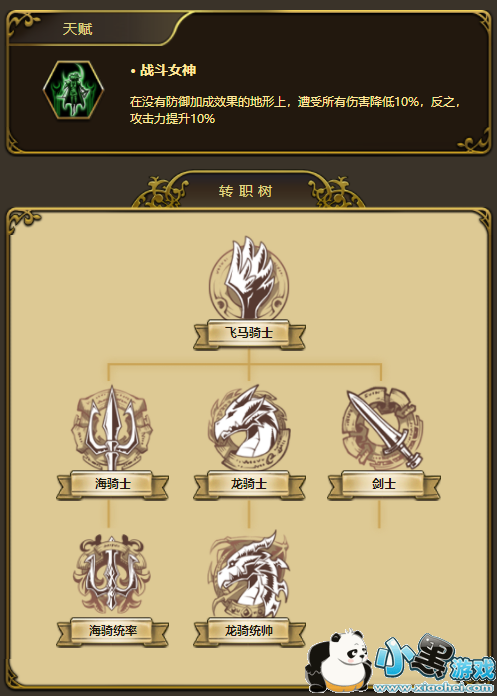The image size is (497, 696).
Task: Click the panda mascot logo
Action: (339, 661)
